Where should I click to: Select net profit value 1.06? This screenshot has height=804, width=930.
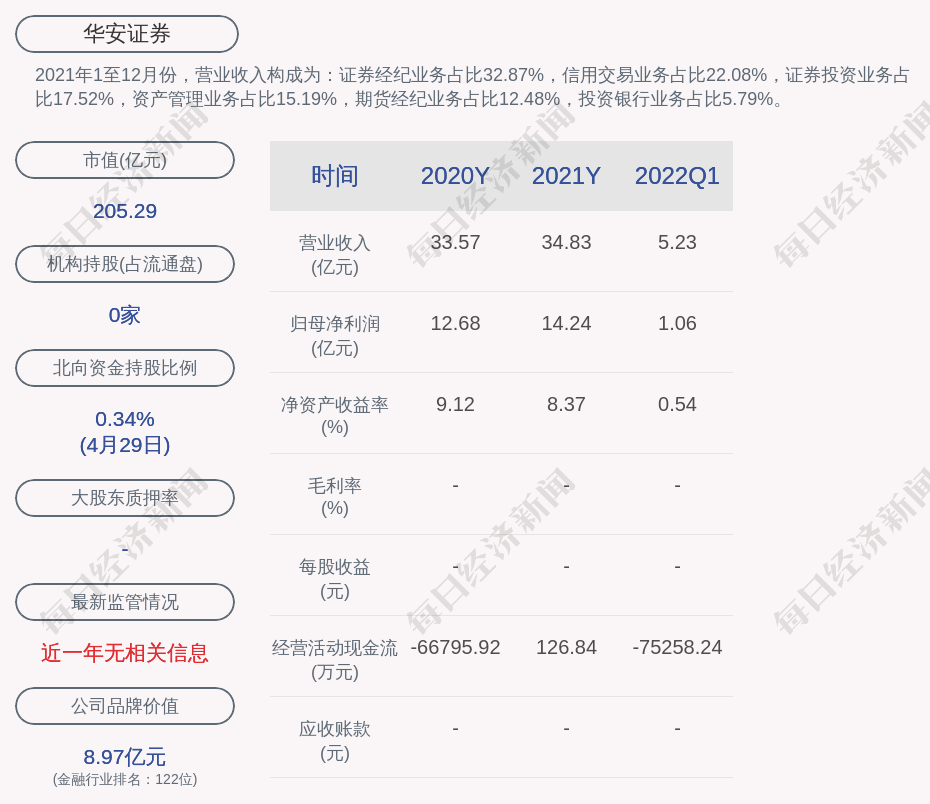pos(677,323)
